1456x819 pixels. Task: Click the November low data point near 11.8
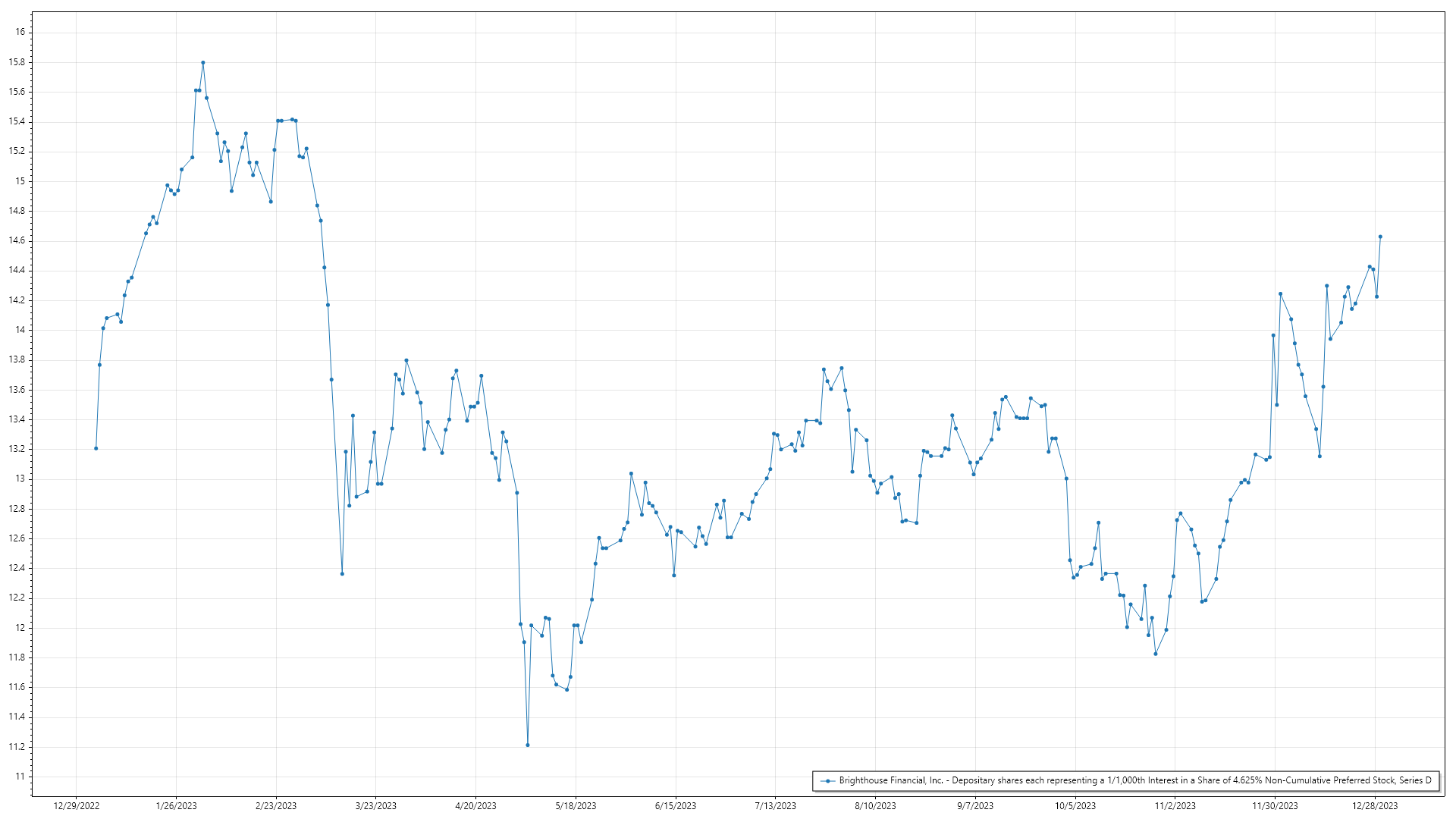point(1156,654)
